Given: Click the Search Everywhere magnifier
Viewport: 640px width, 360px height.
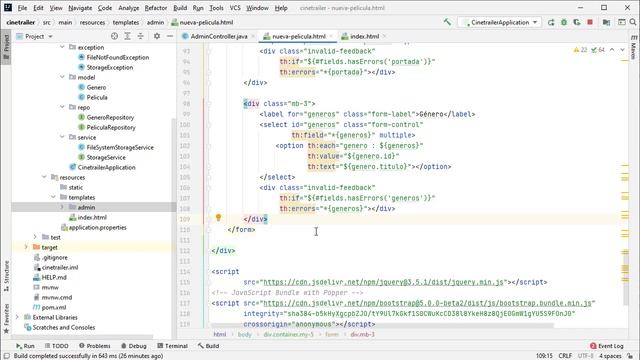Looking at the screenshot, I should click(633, 22).
